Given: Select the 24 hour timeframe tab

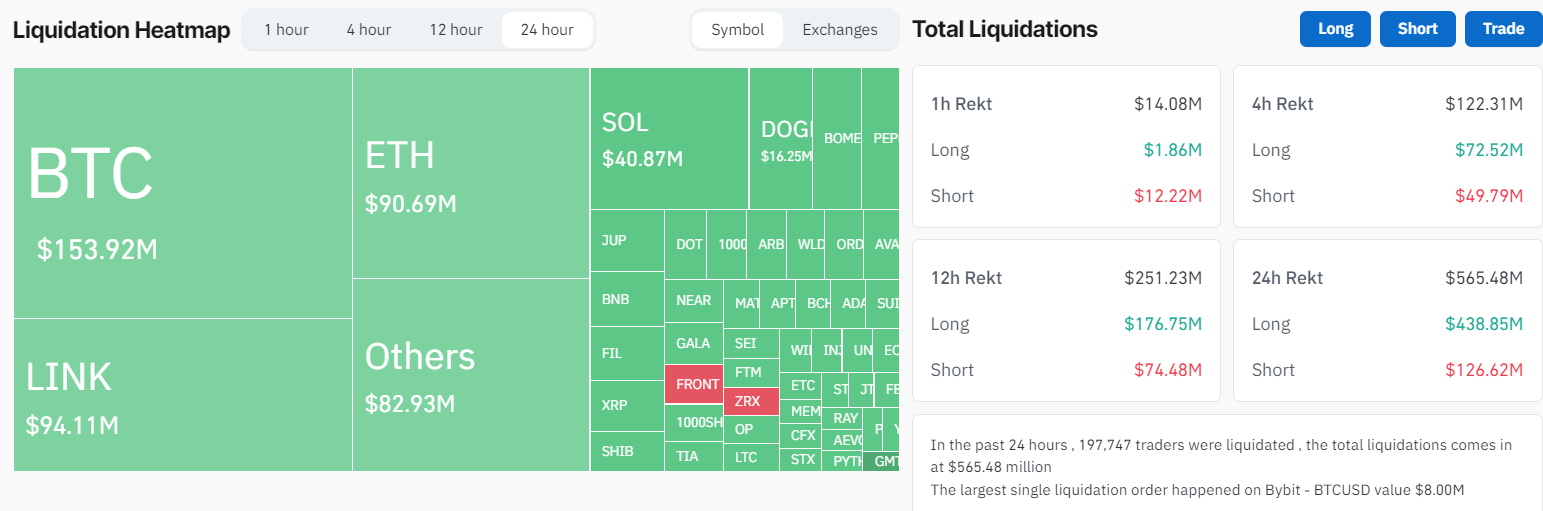Looking at the screenshot, I should pos(547,30).
